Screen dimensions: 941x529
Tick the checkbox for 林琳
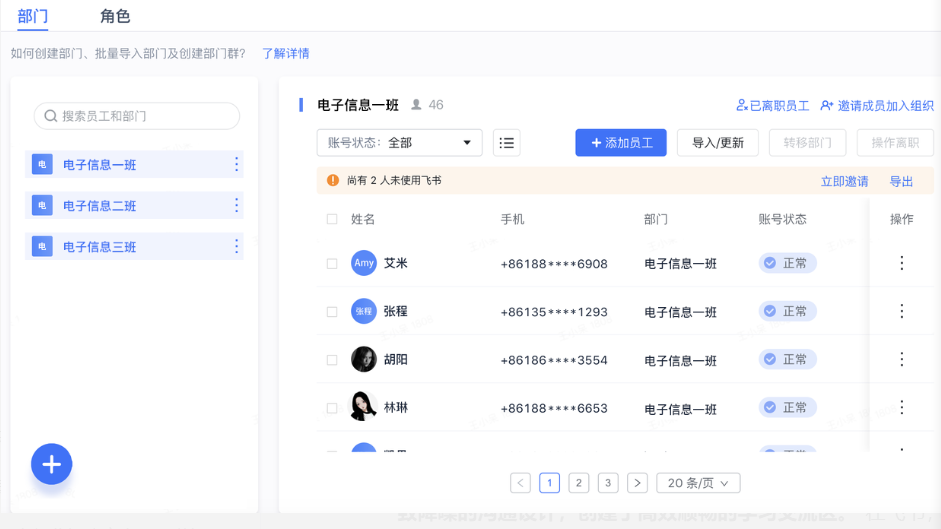pyautogui.click(x=332, y=408)
